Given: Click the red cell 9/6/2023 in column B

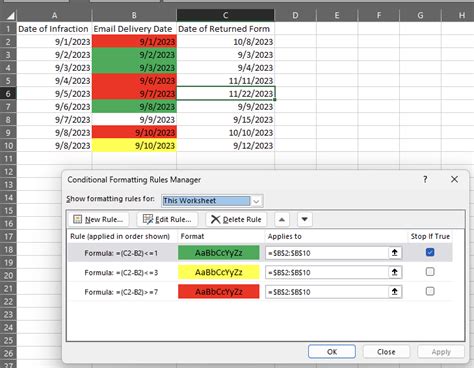Looking at the screenshot, I should click(134, 81).
